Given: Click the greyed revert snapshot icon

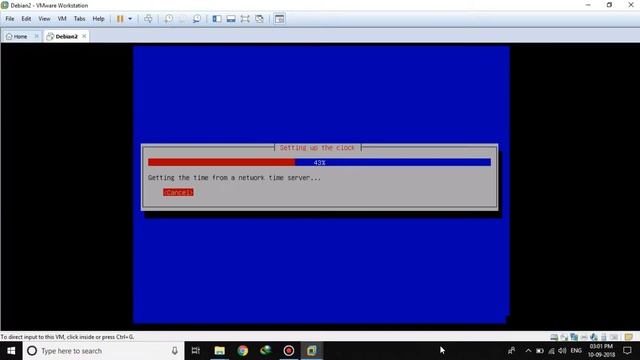Looking at the screenshot, I should [182, 19].
